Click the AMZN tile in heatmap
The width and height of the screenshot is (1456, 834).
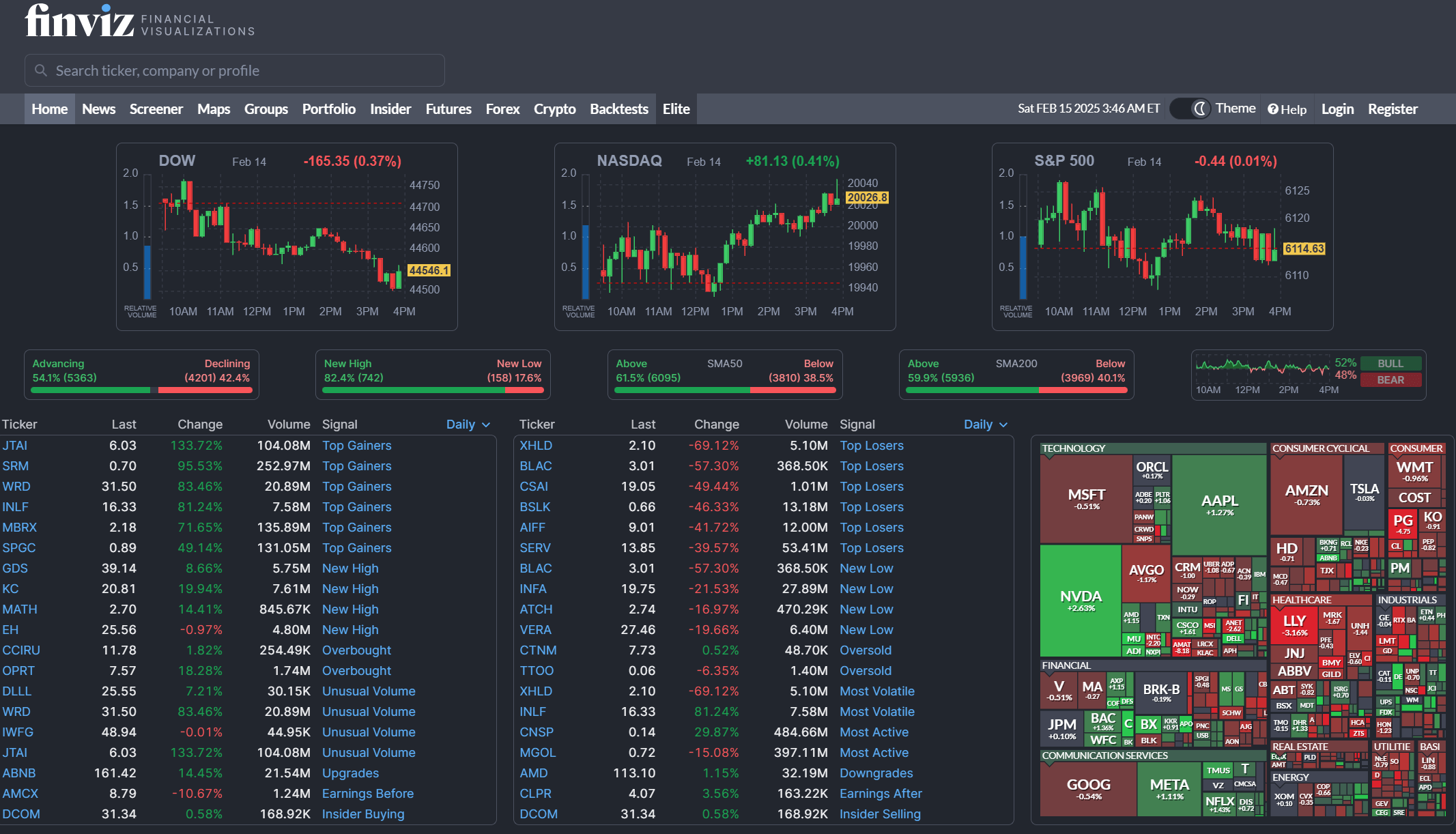[x=1307, y=495]
